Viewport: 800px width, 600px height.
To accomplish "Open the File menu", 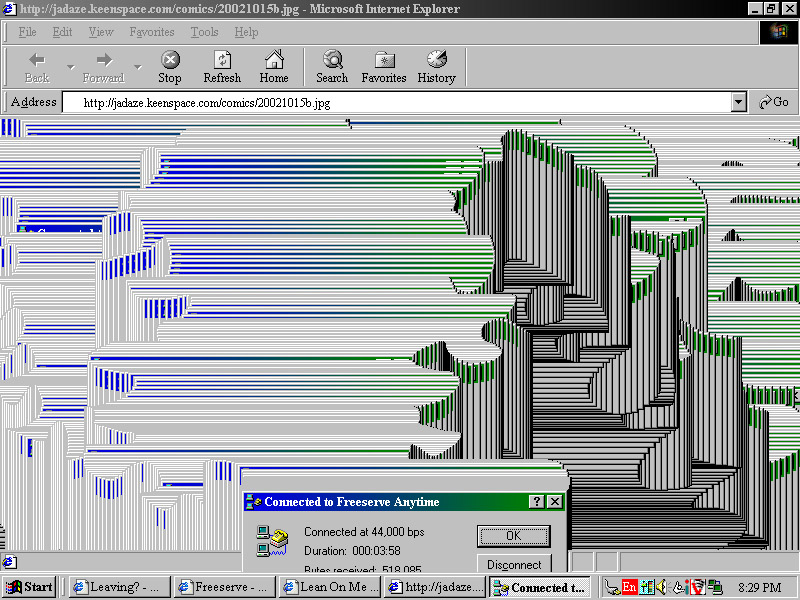I will tap(28, 32).
